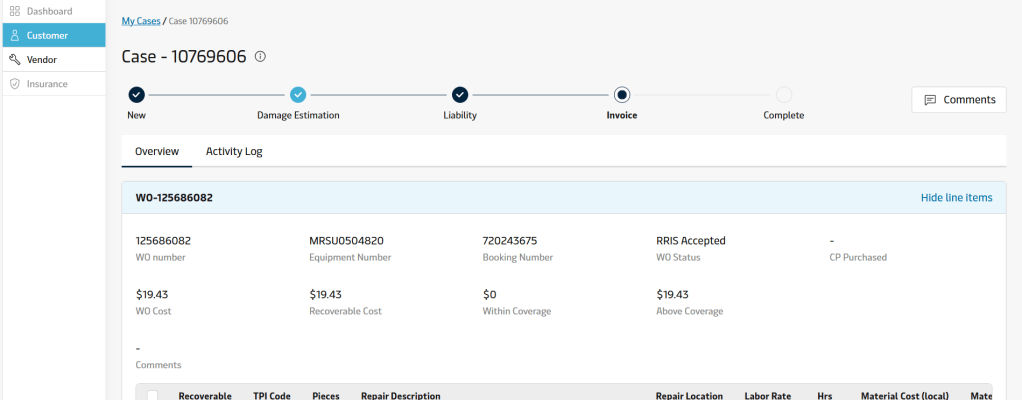
Task: Click the Insurance shield icon in sidebar
Action: pyautogui.click(x=15, y=84)
